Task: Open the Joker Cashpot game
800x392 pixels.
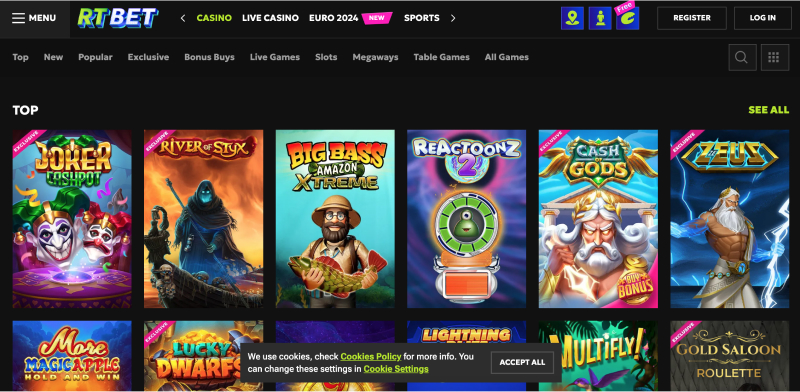Action: [72, 218]
